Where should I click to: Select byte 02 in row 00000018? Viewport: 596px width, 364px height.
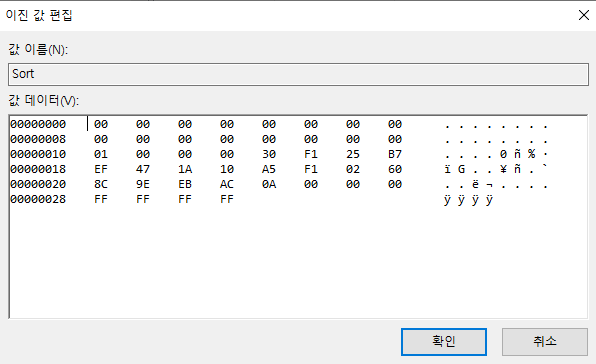pos(353,169)
